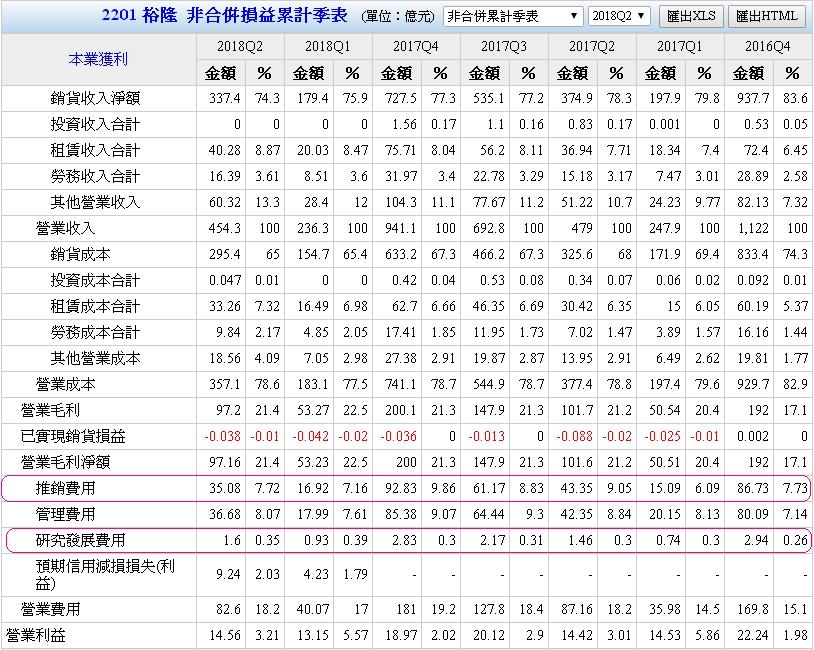This screenshot has height=650, width=814.
Task: Select the 營業毛利淨額 row label
Action: [65, 462]
